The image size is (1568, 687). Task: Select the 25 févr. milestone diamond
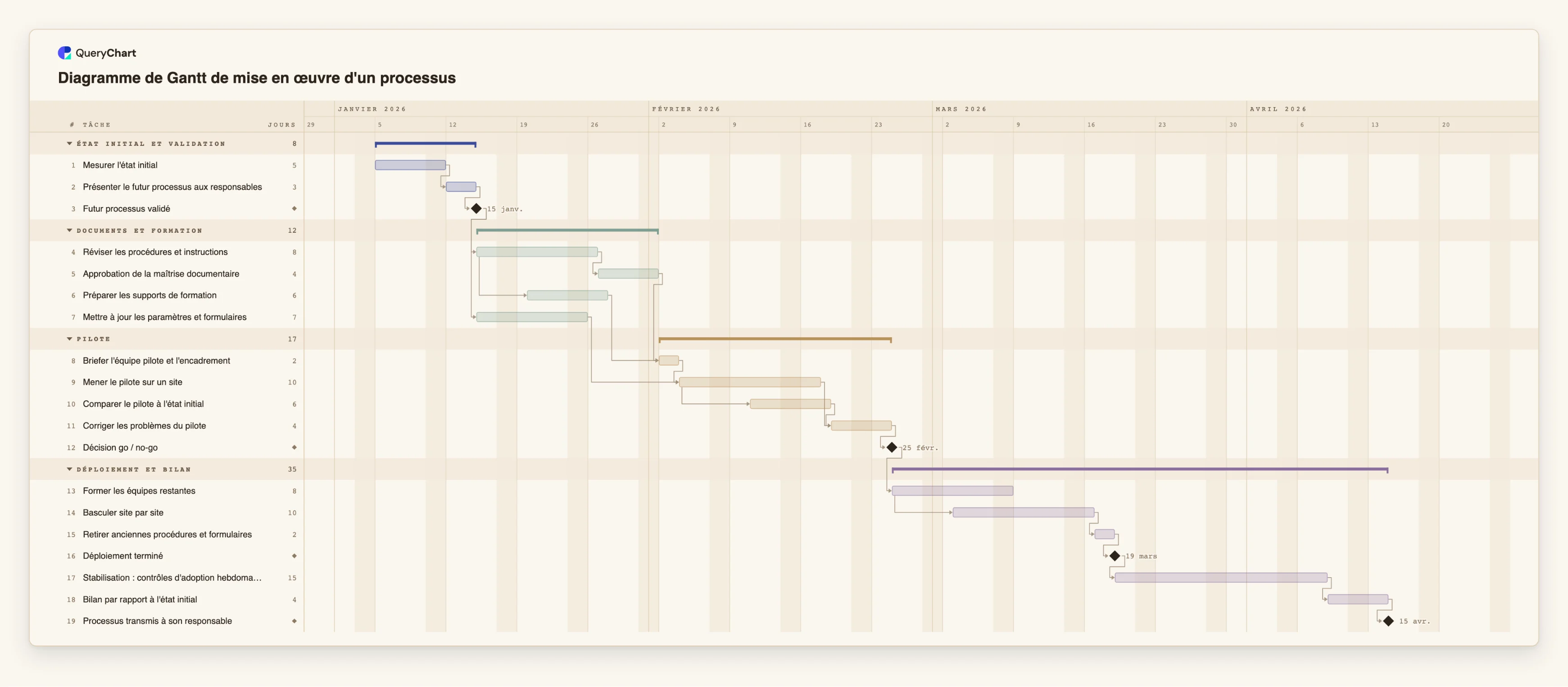click(x=892, y=447)
